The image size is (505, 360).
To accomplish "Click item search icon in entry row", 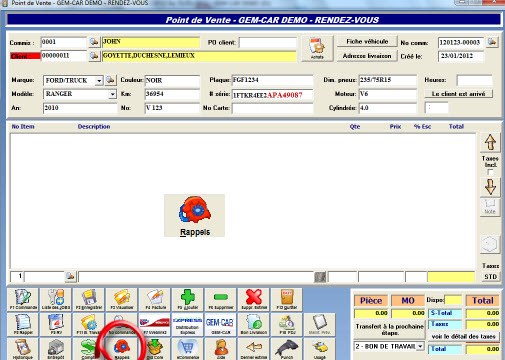I will point(70,276).
